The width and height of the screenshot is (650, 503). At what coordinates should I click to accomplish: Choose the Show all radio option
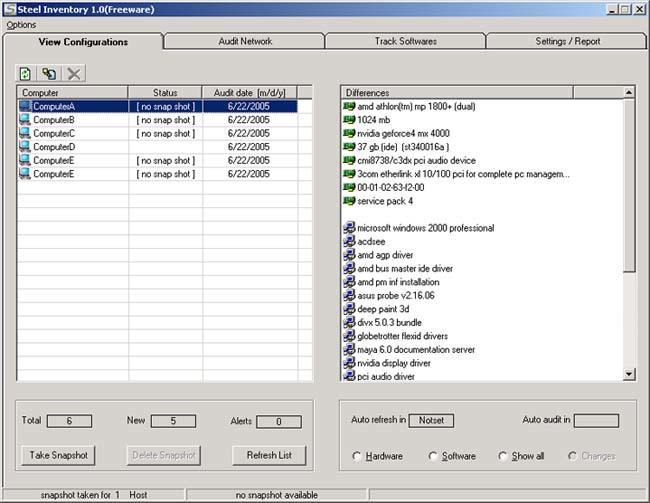503,457
